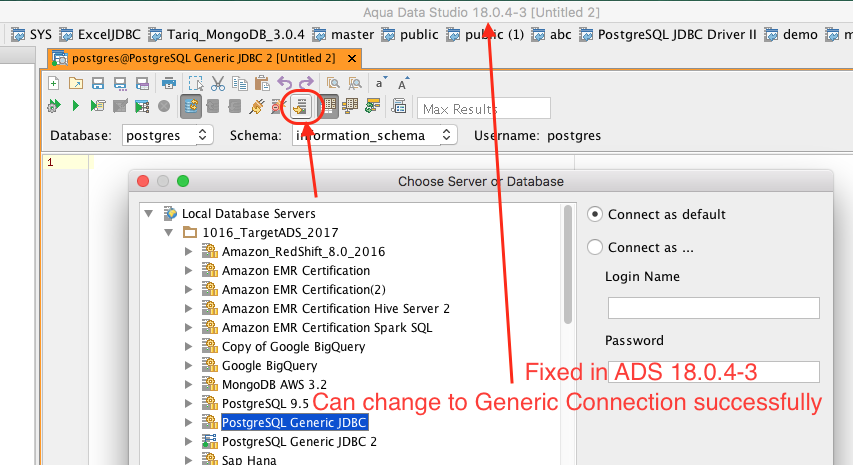This screenshot has width=853, height=465.
Task: Open Tariq_MongoDB_3.0.4 tab
Action: pyautogui.click(x=227, y=35)
